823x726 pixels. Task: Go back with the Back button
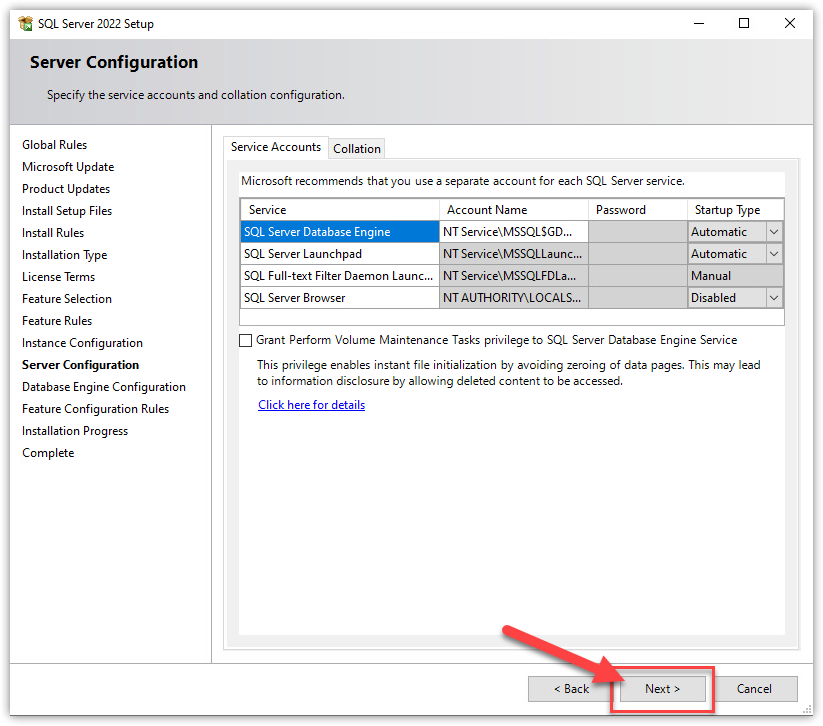[571, 689]
